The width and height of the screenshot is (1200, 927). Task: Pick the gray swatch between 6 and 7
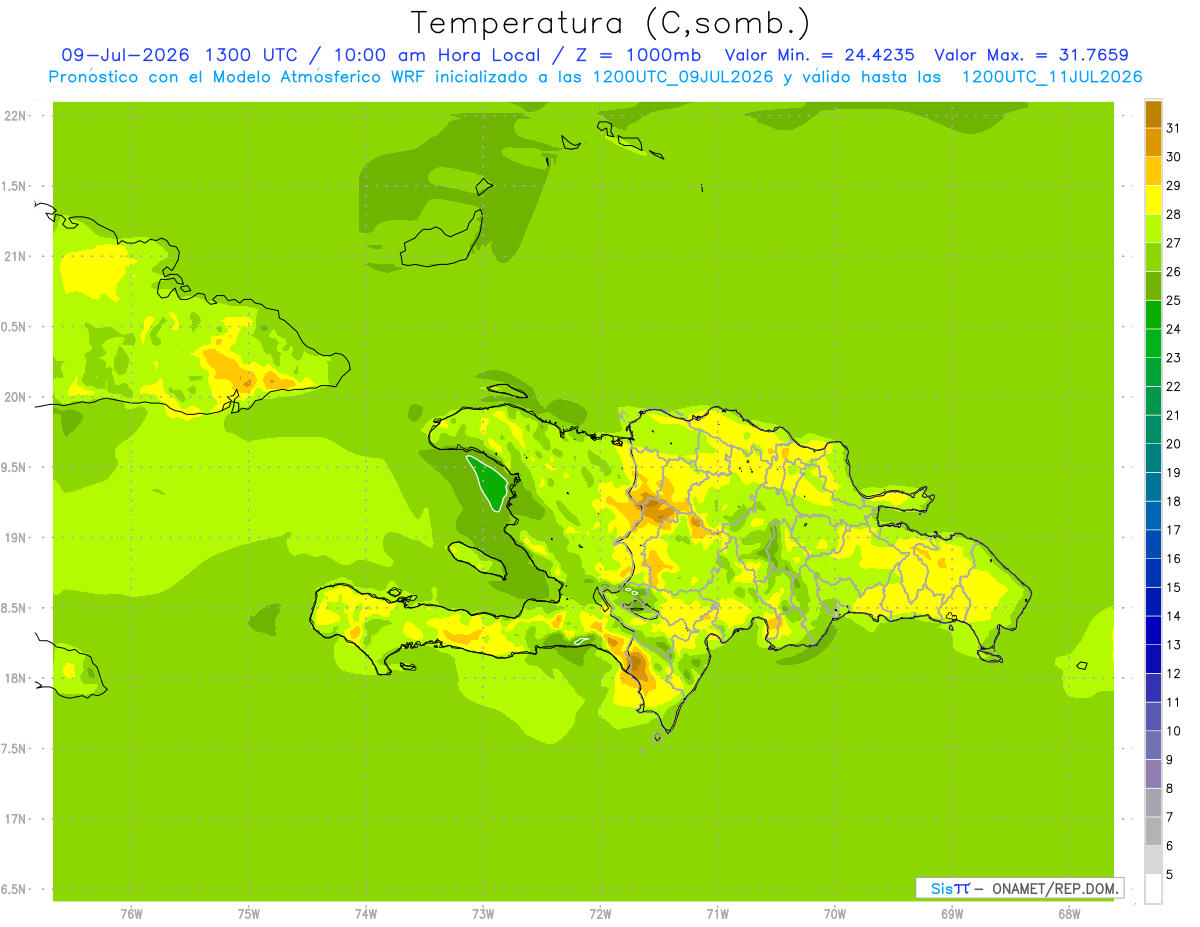tap(1153, 831)
